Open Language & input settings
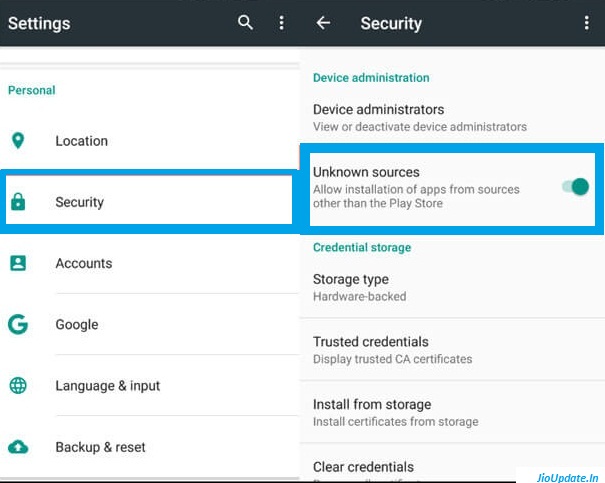The image size is (605, 483). pos(108,385)
